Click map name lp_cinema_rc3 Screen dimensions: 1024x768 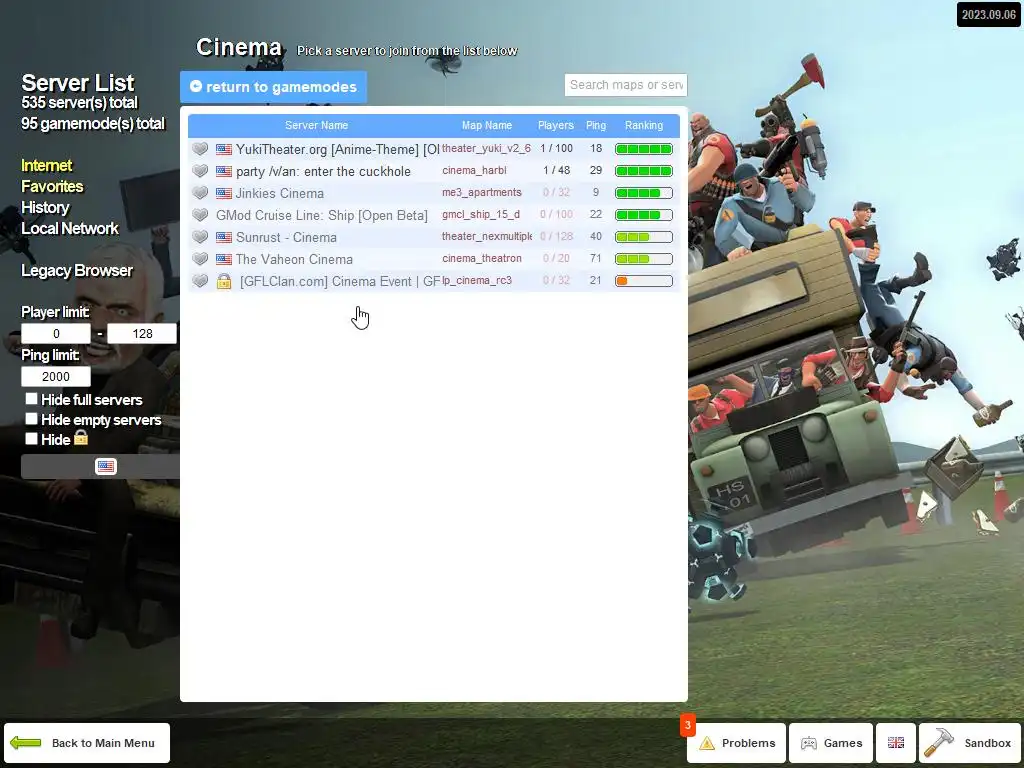[477, 281]
